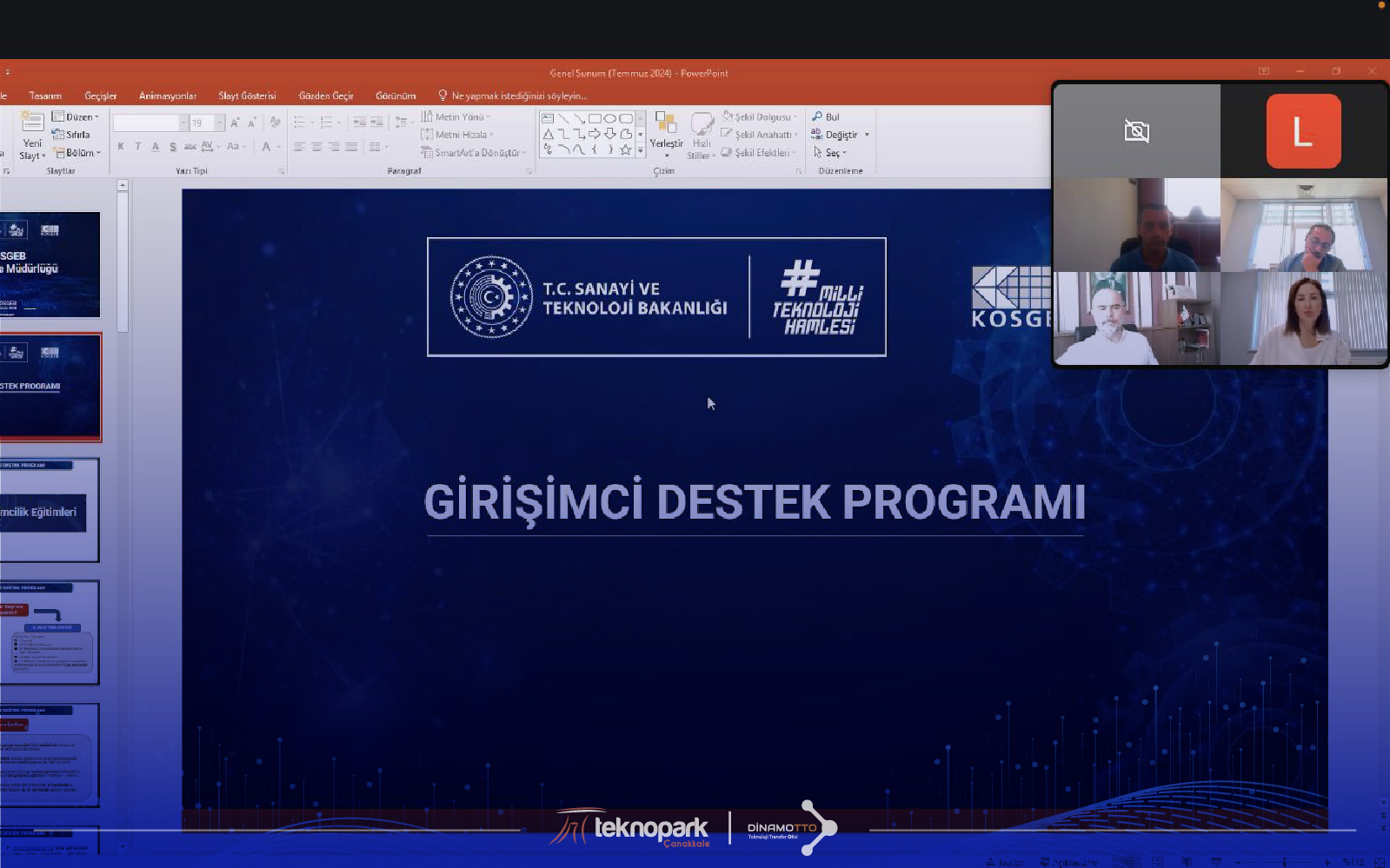This screenshot has height=868, width=1390.
Task: Switch to the Slayt Gösterisi ribbon tab
Action: tap(247, 96)
